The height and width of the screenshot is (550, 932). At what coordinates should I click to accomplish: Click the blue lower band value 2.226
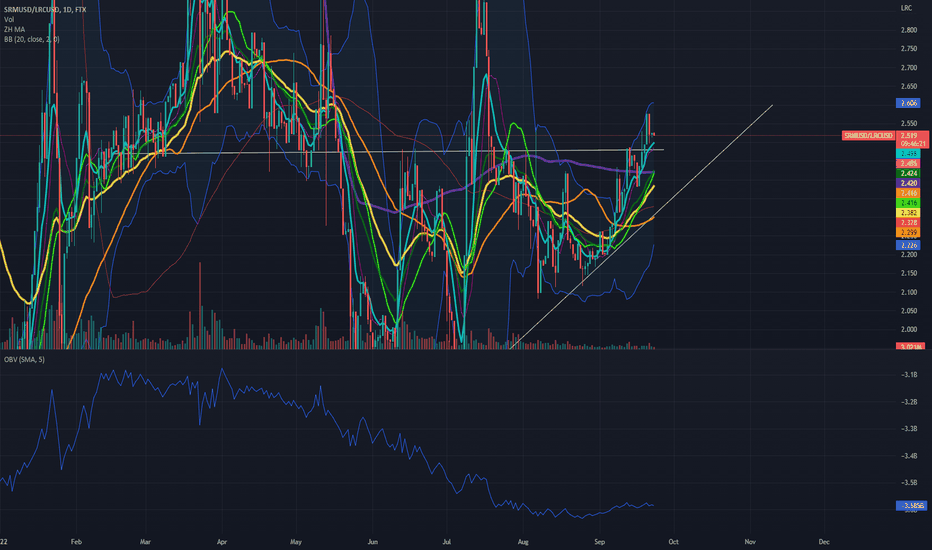pos(908,245)
